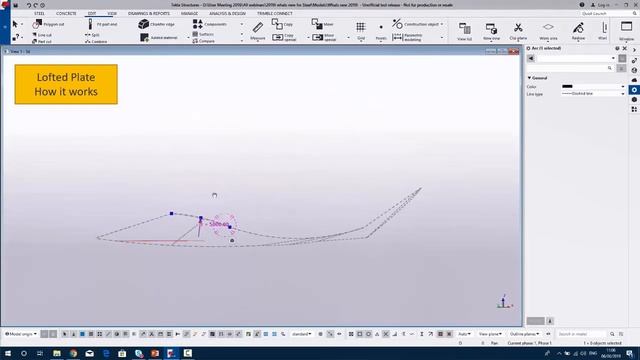Open Log in account button
The image size is (640, 360).
tap(600, 5)
